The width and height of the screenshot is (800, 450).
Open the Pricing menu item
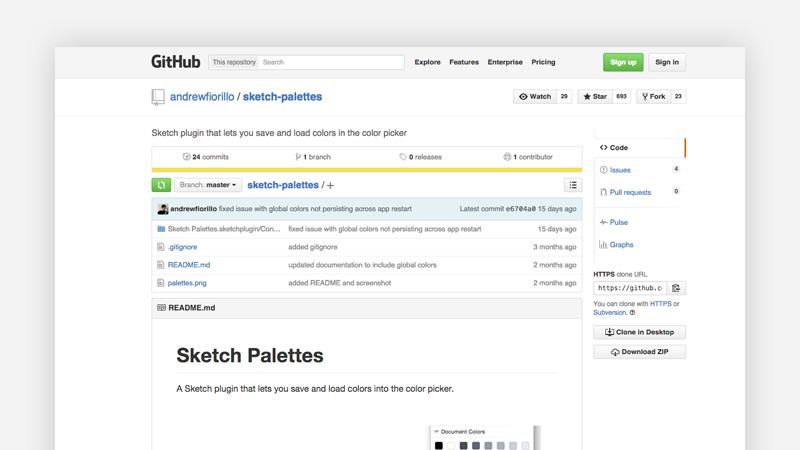(x=543, y=62)
